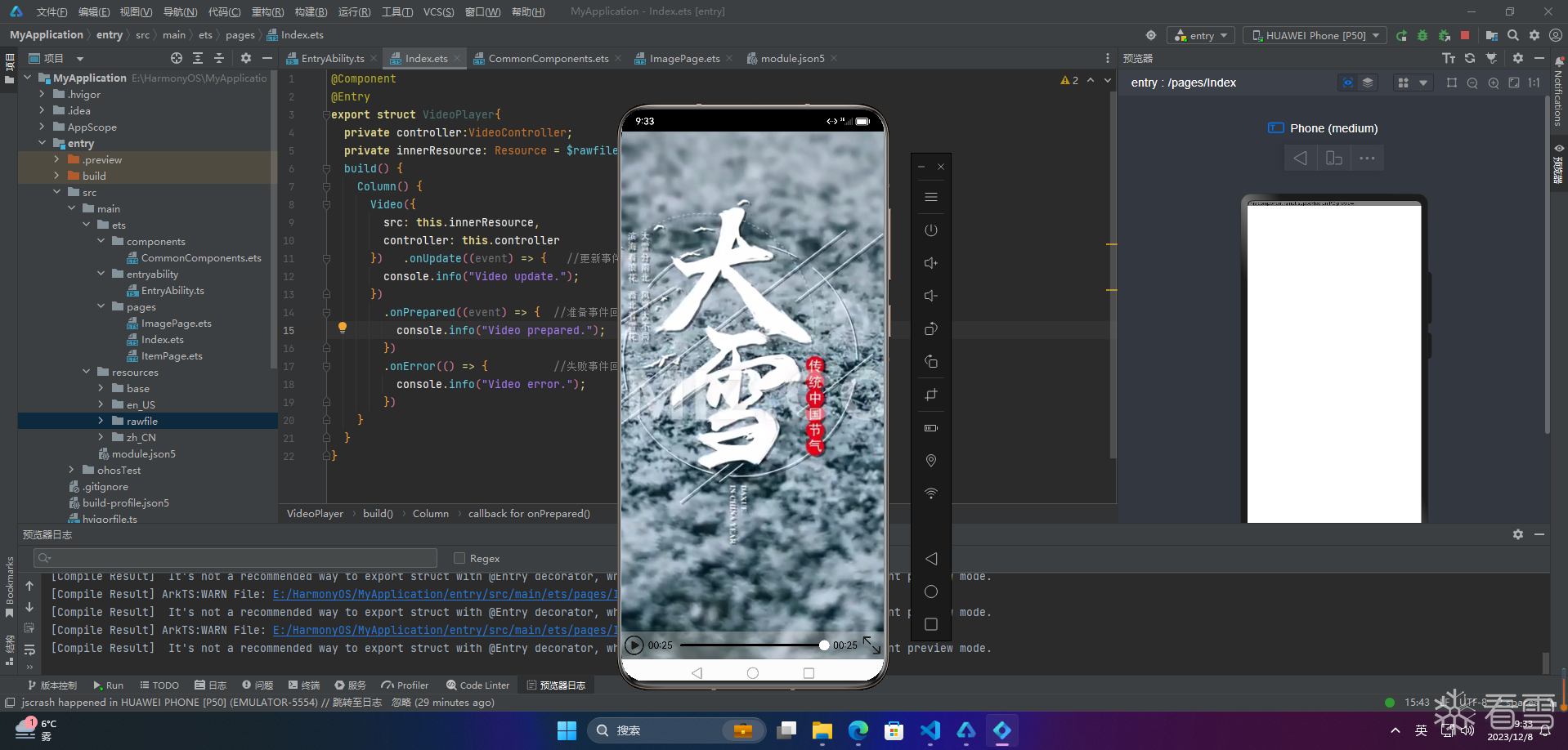Zoom out the previewer
The height and width of the screenshot is (750, 1568).
pos(1472,83)
